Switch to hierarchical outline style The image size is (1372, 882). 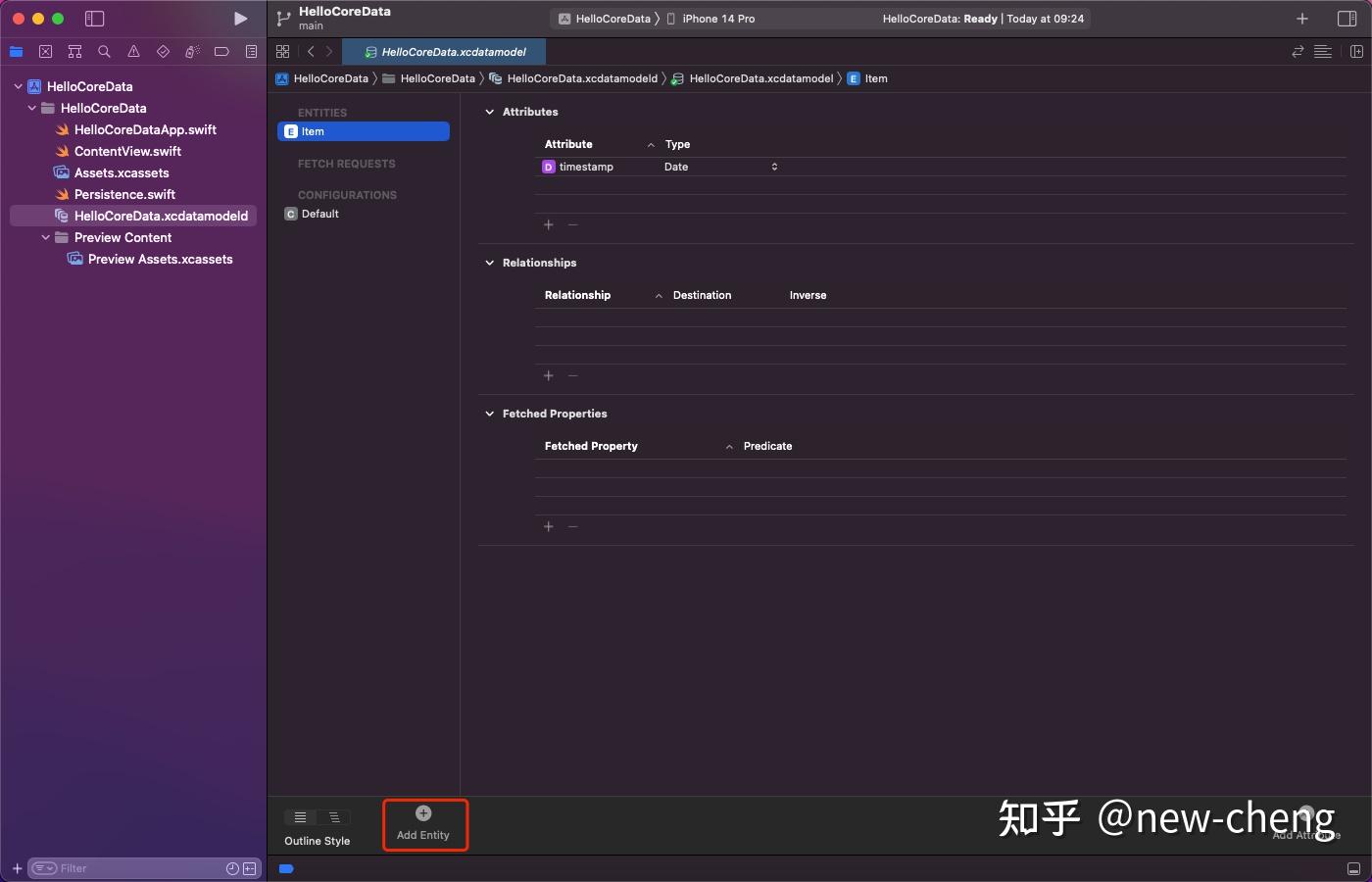point(334,816)
